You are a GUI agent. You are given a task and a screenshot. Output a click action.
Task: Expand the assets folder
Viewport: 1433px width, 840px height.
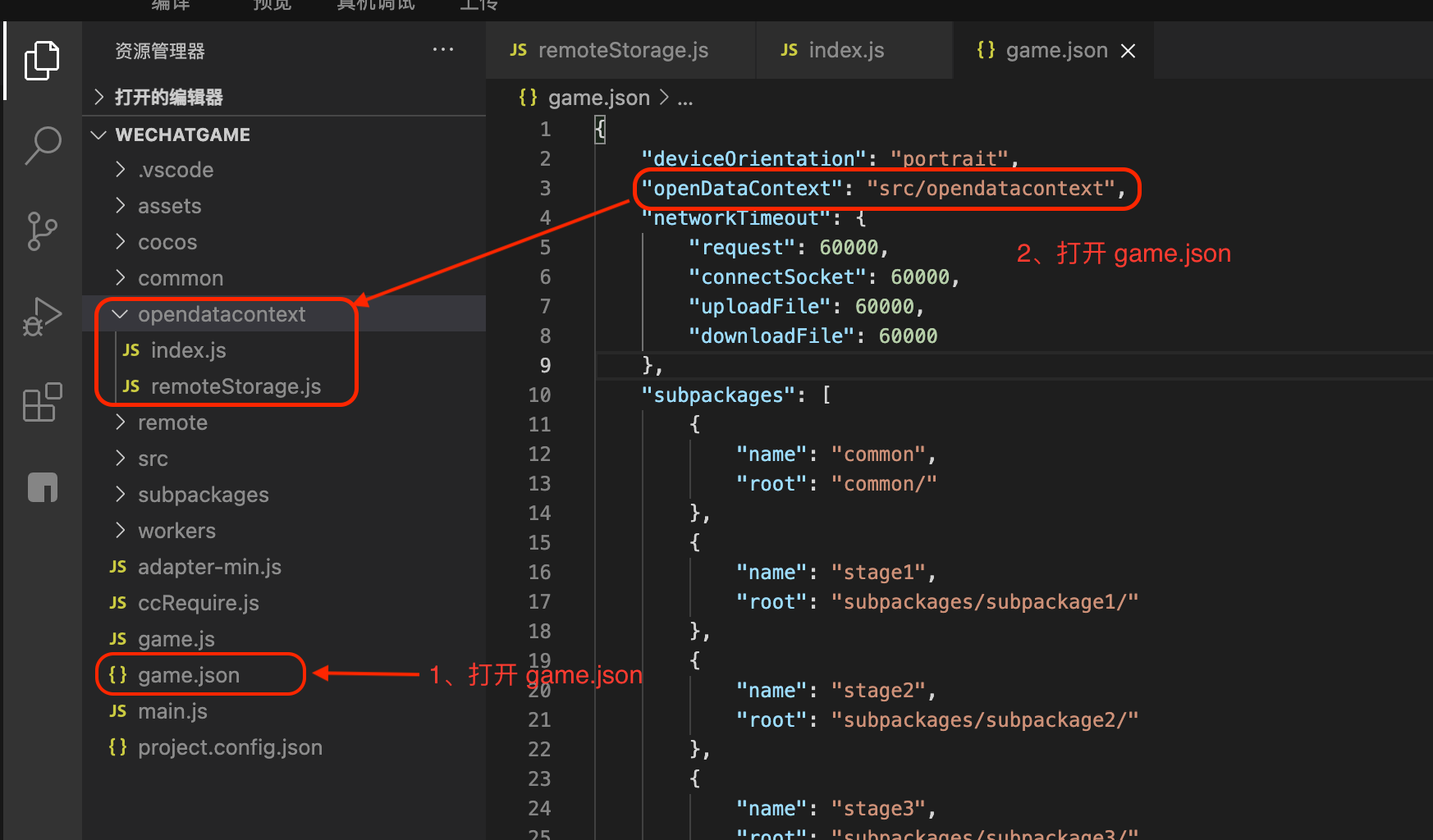(284, 206)
